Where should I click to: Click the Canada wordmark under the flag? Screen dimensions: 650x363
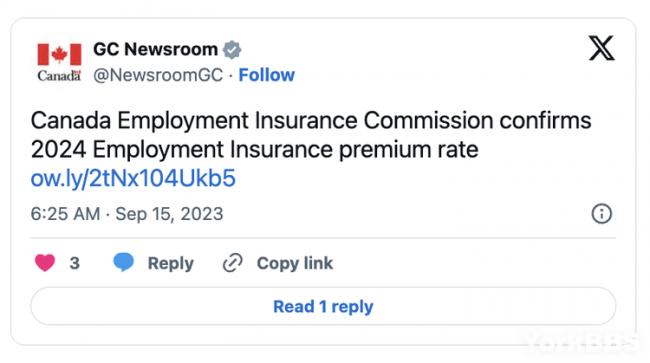59,76
